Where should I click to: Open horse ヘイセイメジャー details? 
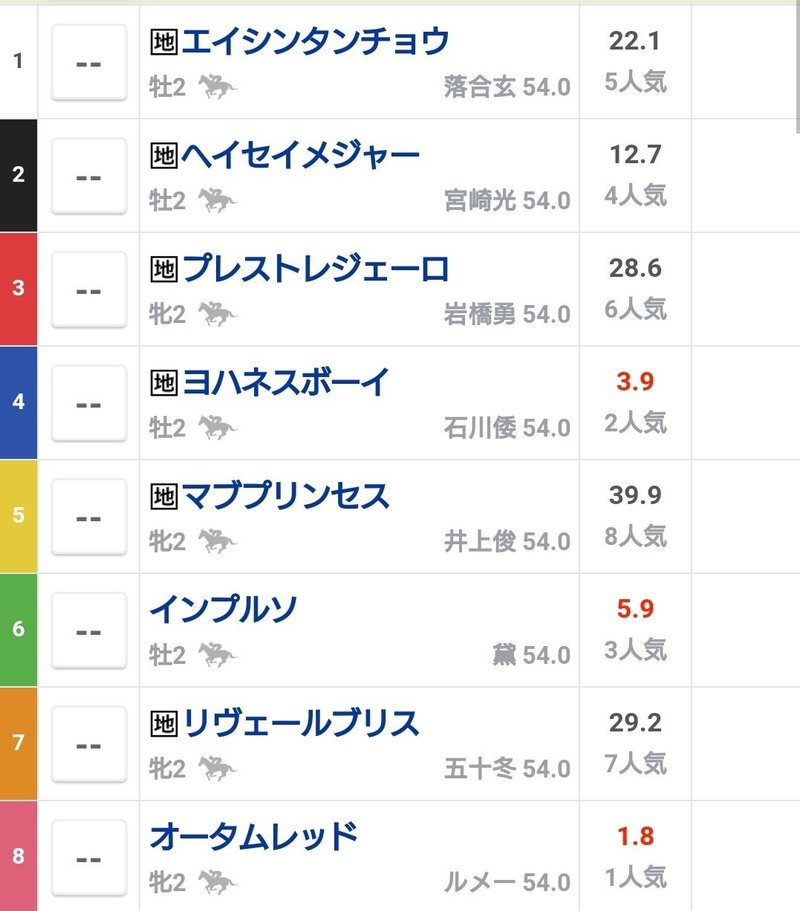click(300, 155)
